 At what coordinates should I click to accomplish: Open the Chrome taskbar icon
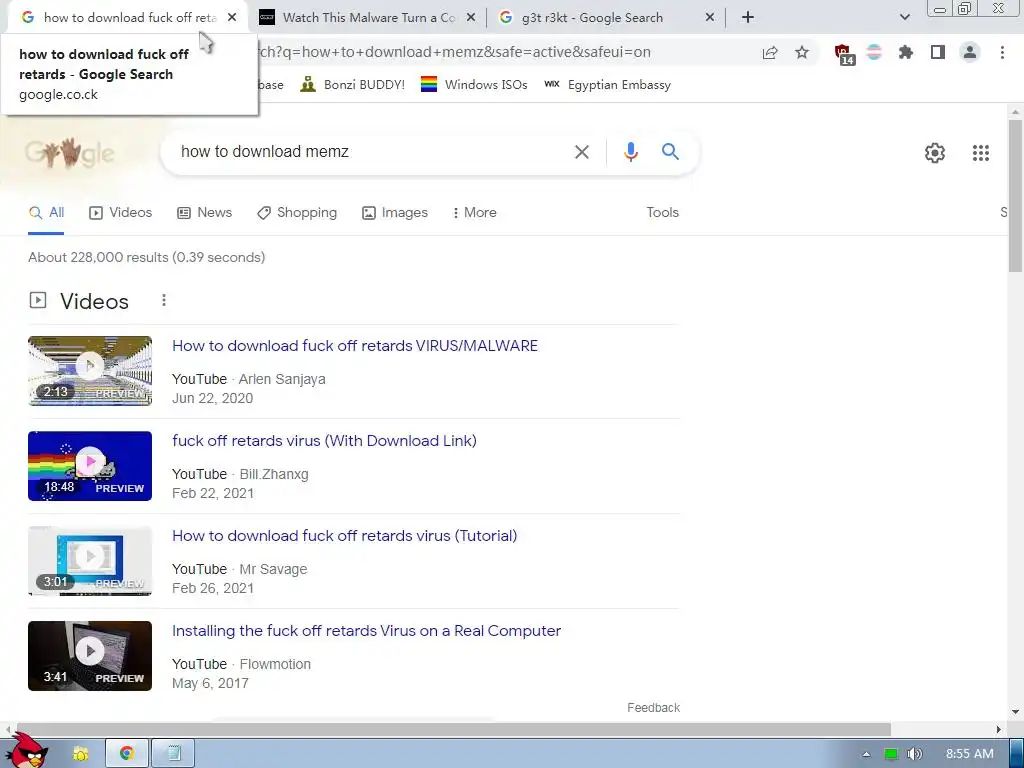click(127, 753)
